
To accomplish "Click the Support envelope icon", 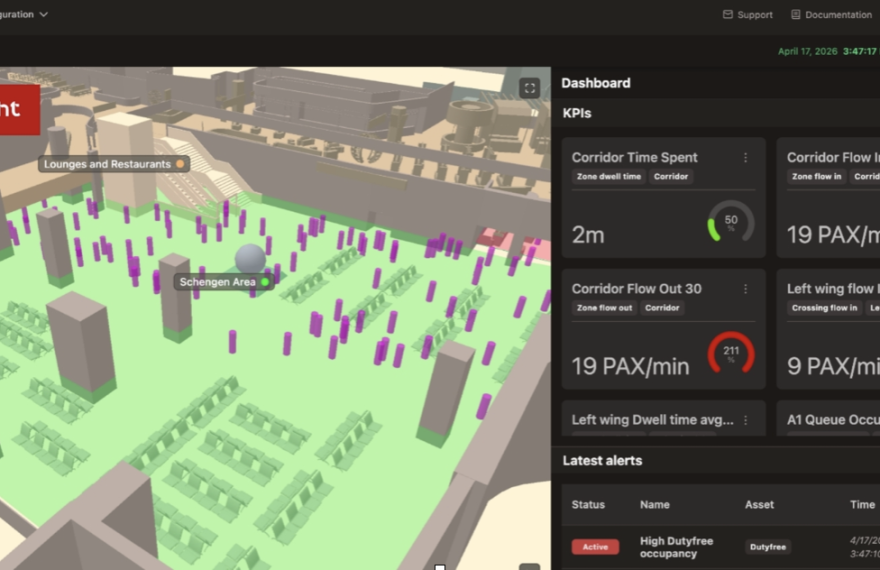I will tap(727, 15).
